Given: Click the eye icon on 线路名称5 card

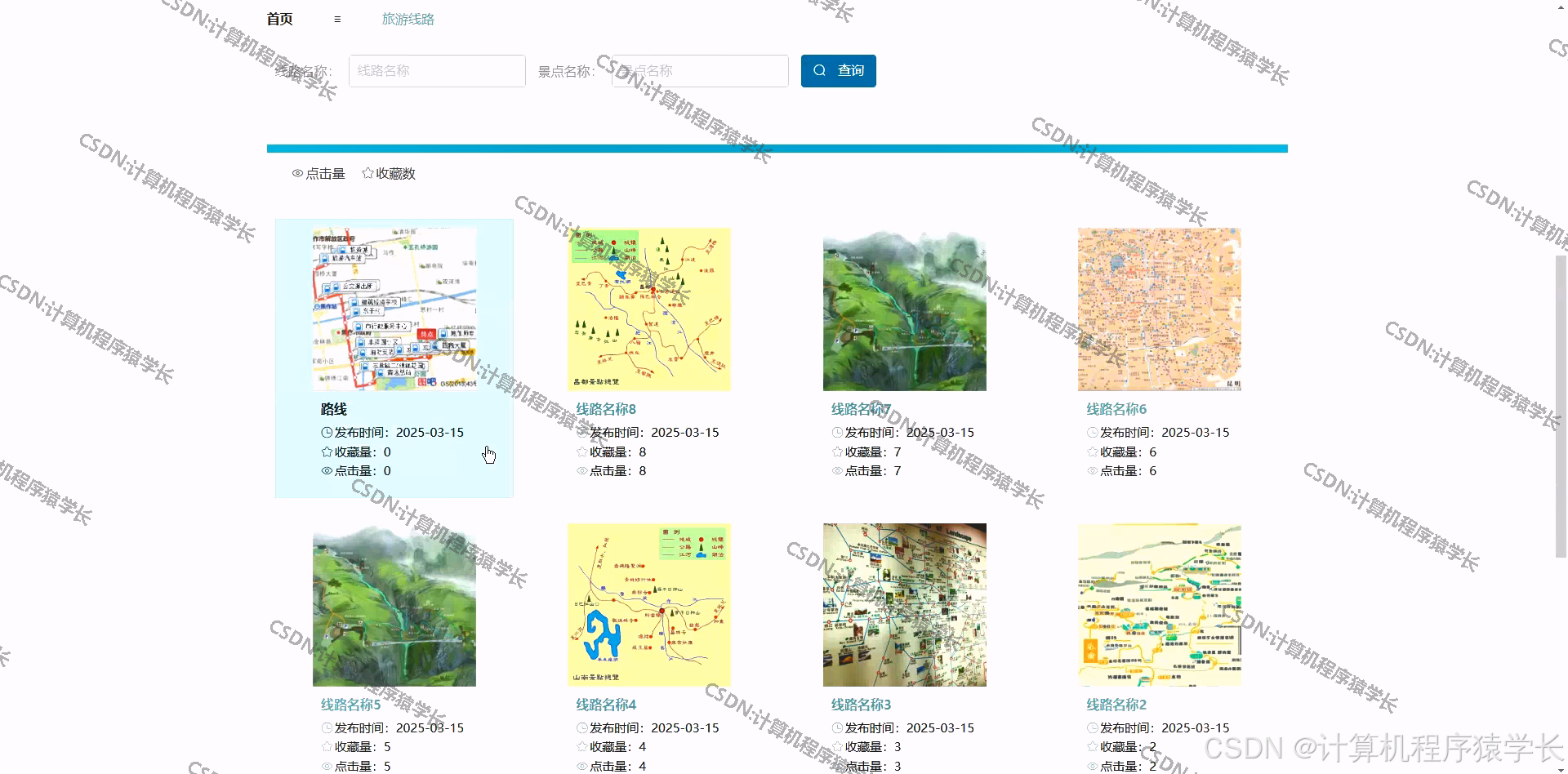Looking at the screenshot, I should point(327,766).
